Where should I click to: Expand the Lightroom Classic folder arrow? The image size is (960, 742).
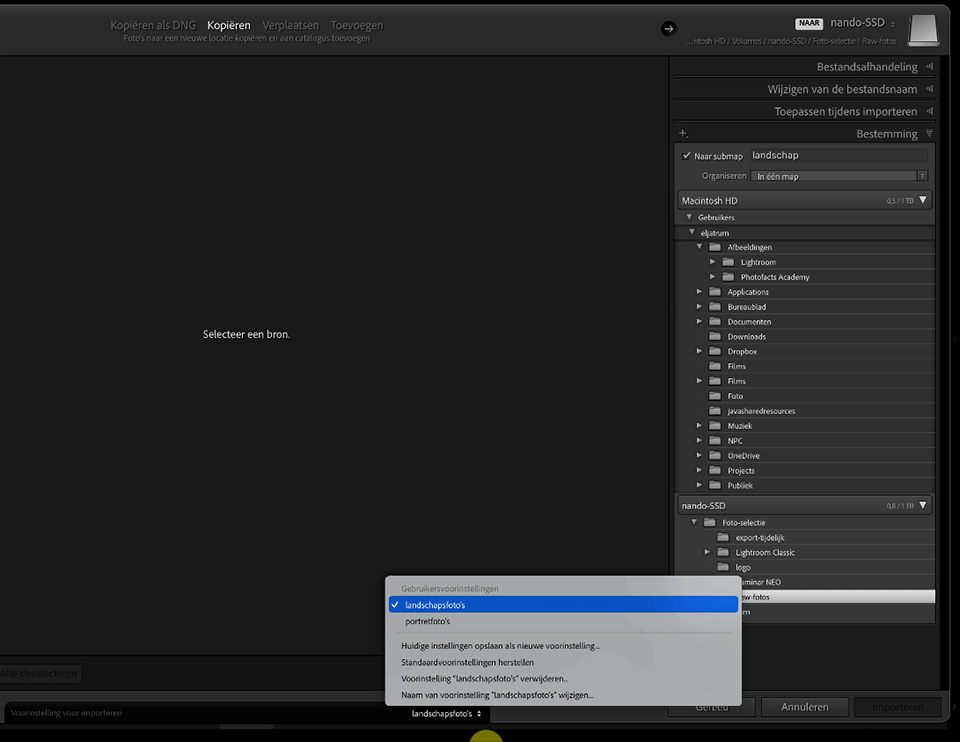pos(707,552)
